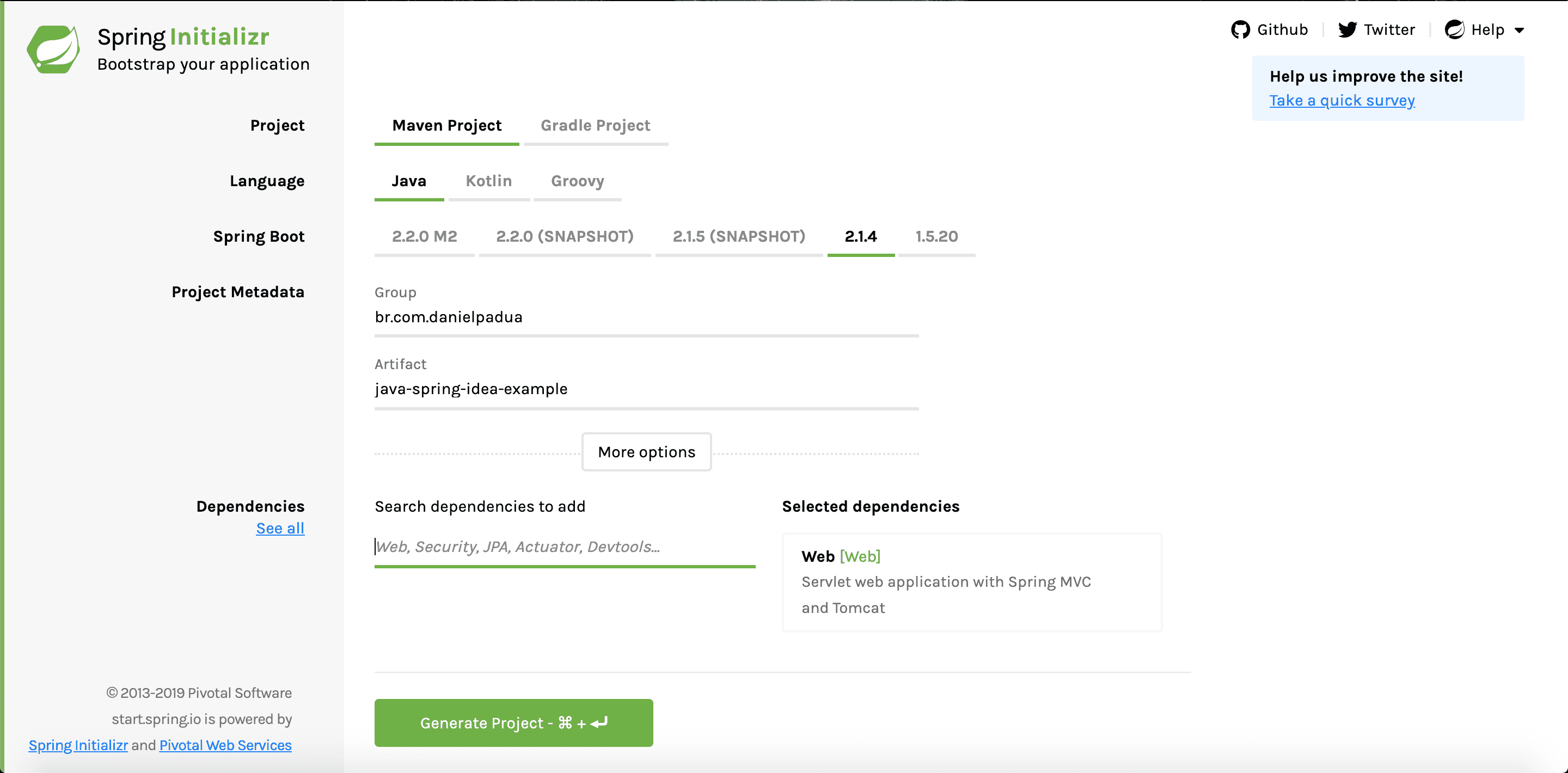Click See all dependencies link
Screen dimensions: 1568x773
(x=279, y=527)
